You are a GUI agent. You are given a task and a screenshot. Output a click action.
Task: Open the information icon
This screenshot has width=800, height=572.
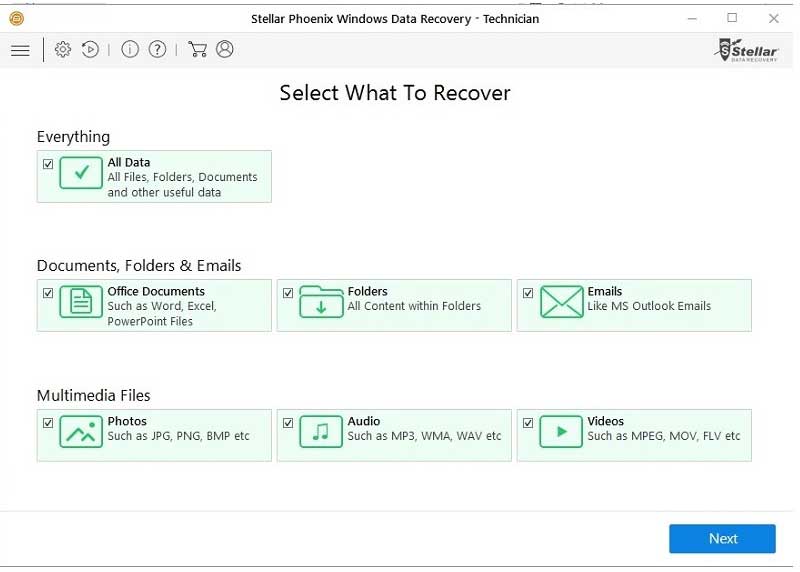coord(130,49)
